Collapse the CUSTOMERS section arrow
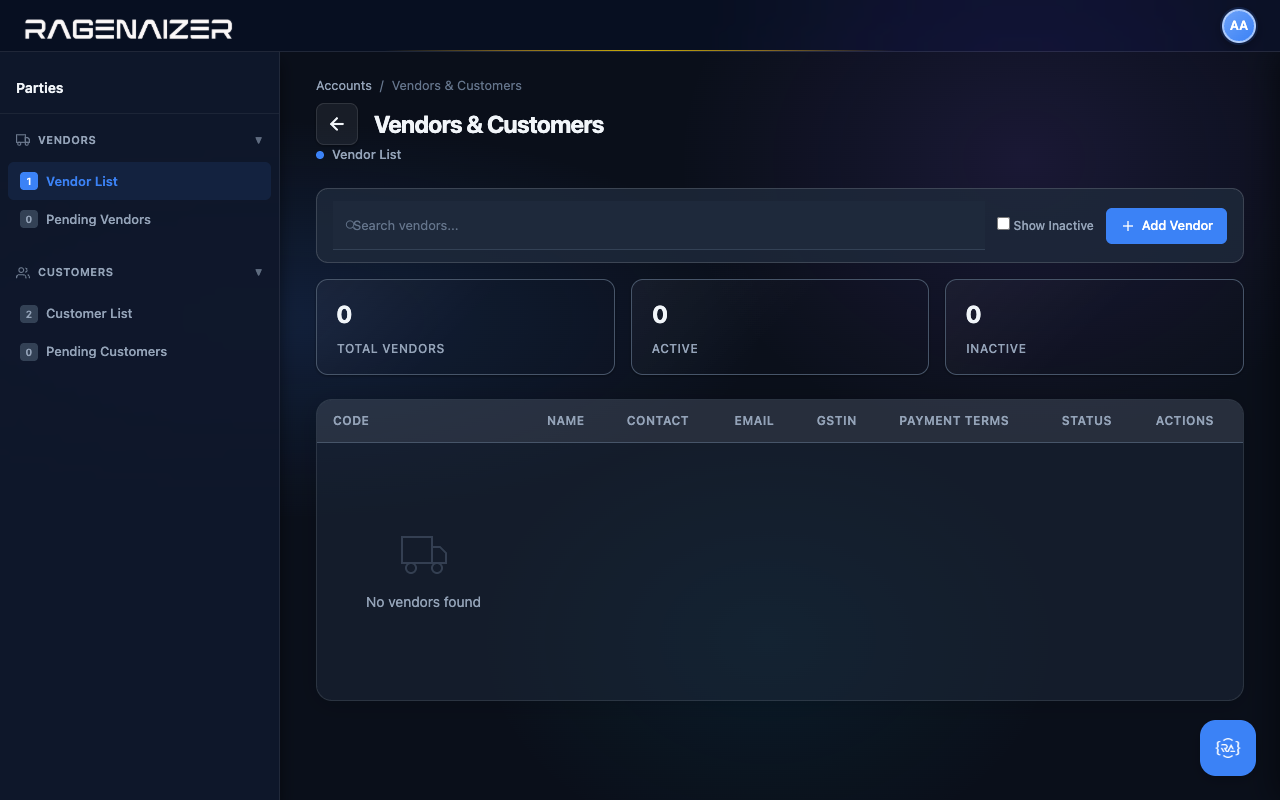This screenshot has height=800, width=1280. point(259,272)
